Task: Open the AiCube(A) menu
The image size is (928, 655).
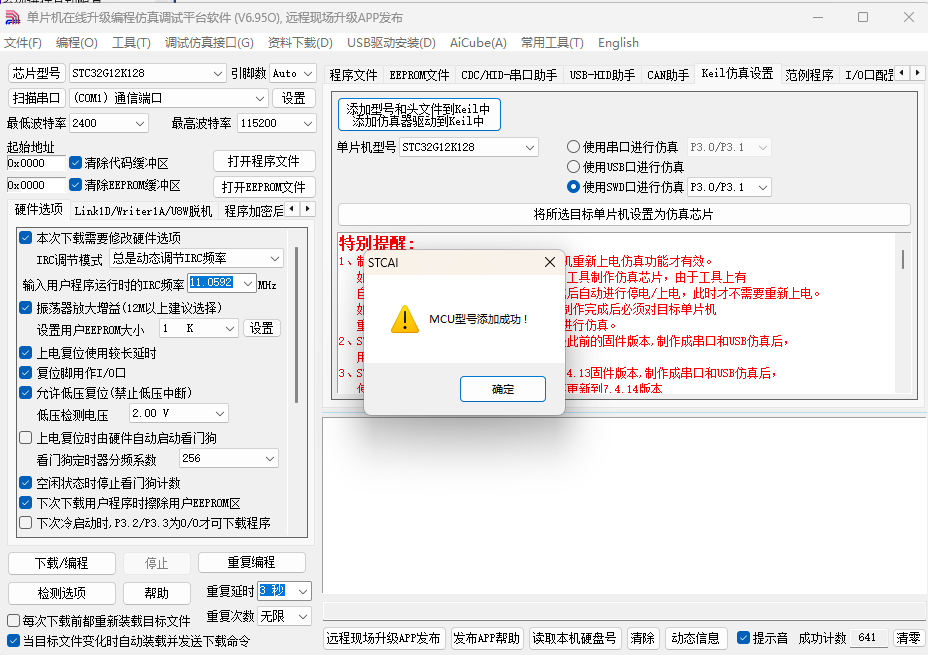Action: tap(478, 43)
